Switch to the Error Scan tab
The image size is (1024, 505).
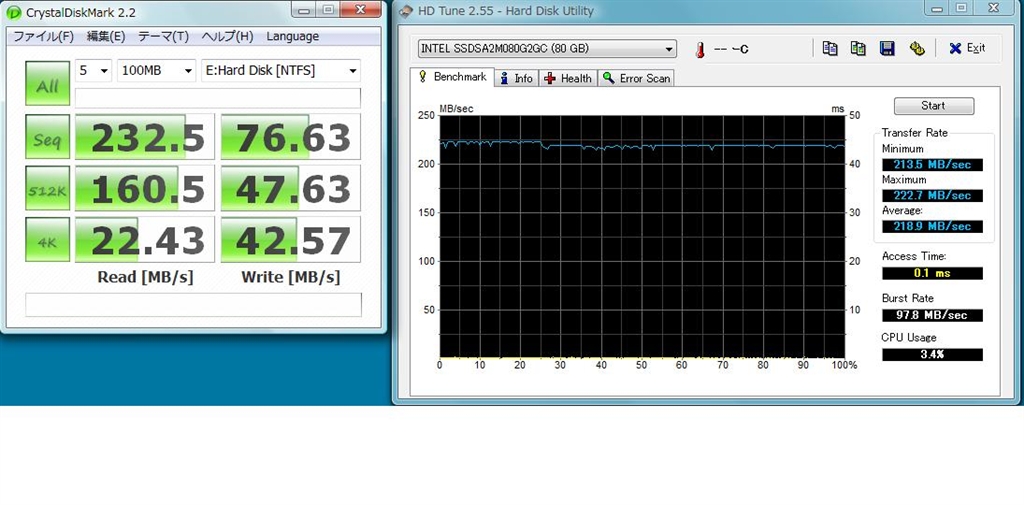point(636,78)
